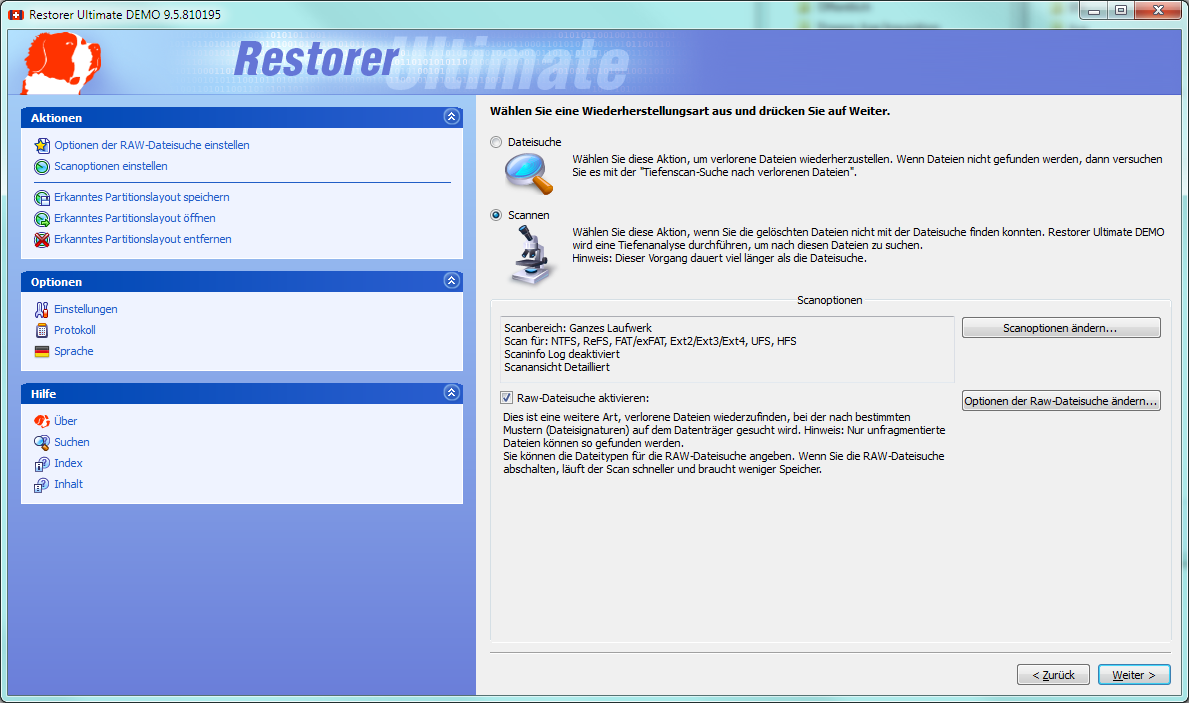Click the Swiss flag title bar icon

[16, 14]
